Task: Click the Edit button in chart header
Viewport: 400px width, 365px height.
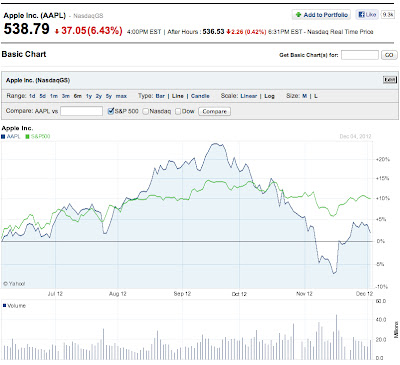Action: tap(390, 80)
